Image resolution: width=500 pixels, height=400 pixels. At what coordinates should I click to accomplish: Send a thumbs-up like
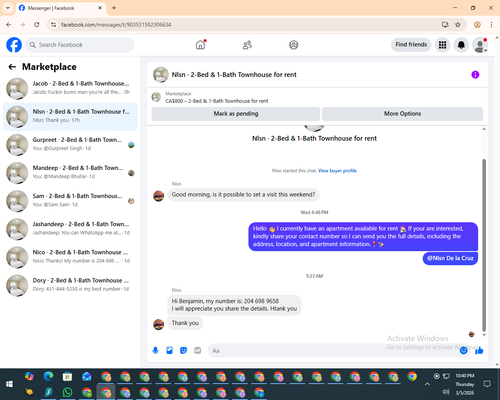pos(479,350)
